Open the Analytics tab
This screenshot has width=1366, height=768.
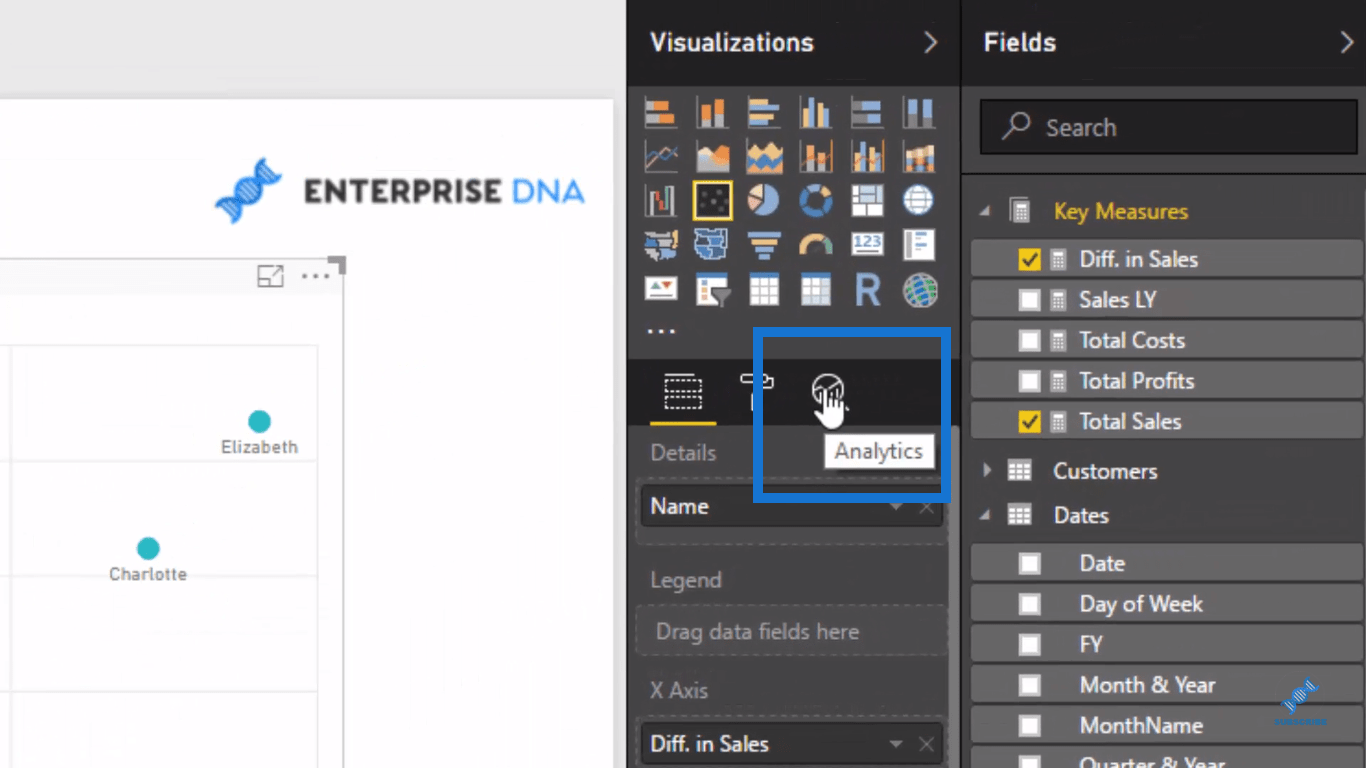(x=828, y=391)
